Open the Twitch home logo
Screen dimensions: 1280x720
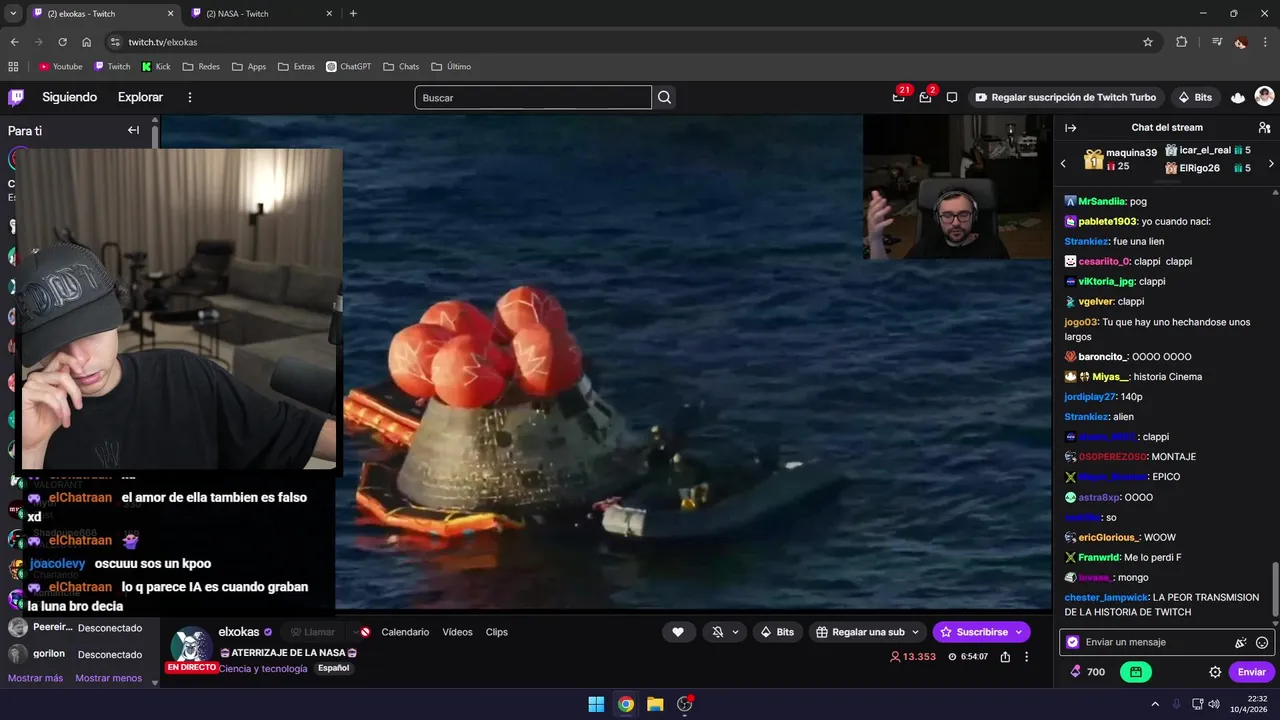coord(16,97)
